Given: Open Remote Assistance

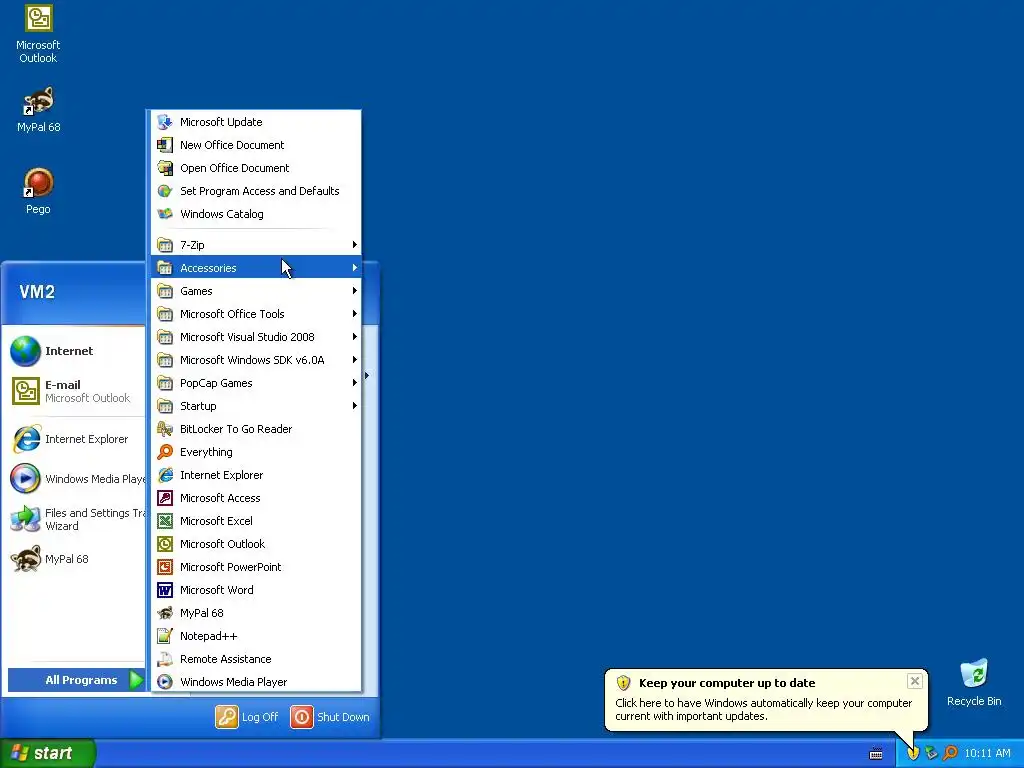Looking at the screenshot, I should tap(255, 659).
